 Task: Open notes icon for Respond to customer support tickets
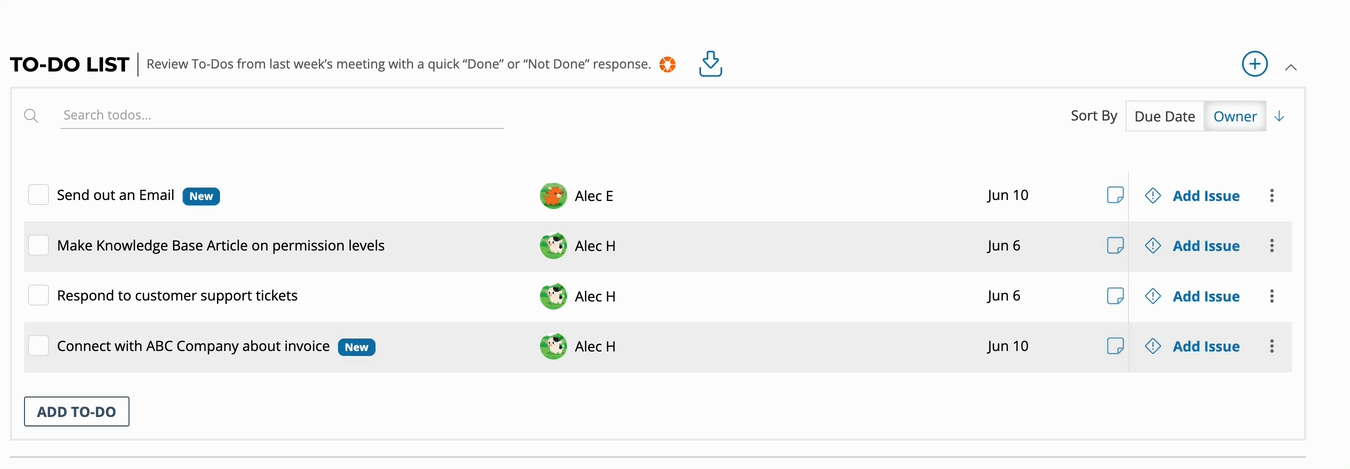1115,296
